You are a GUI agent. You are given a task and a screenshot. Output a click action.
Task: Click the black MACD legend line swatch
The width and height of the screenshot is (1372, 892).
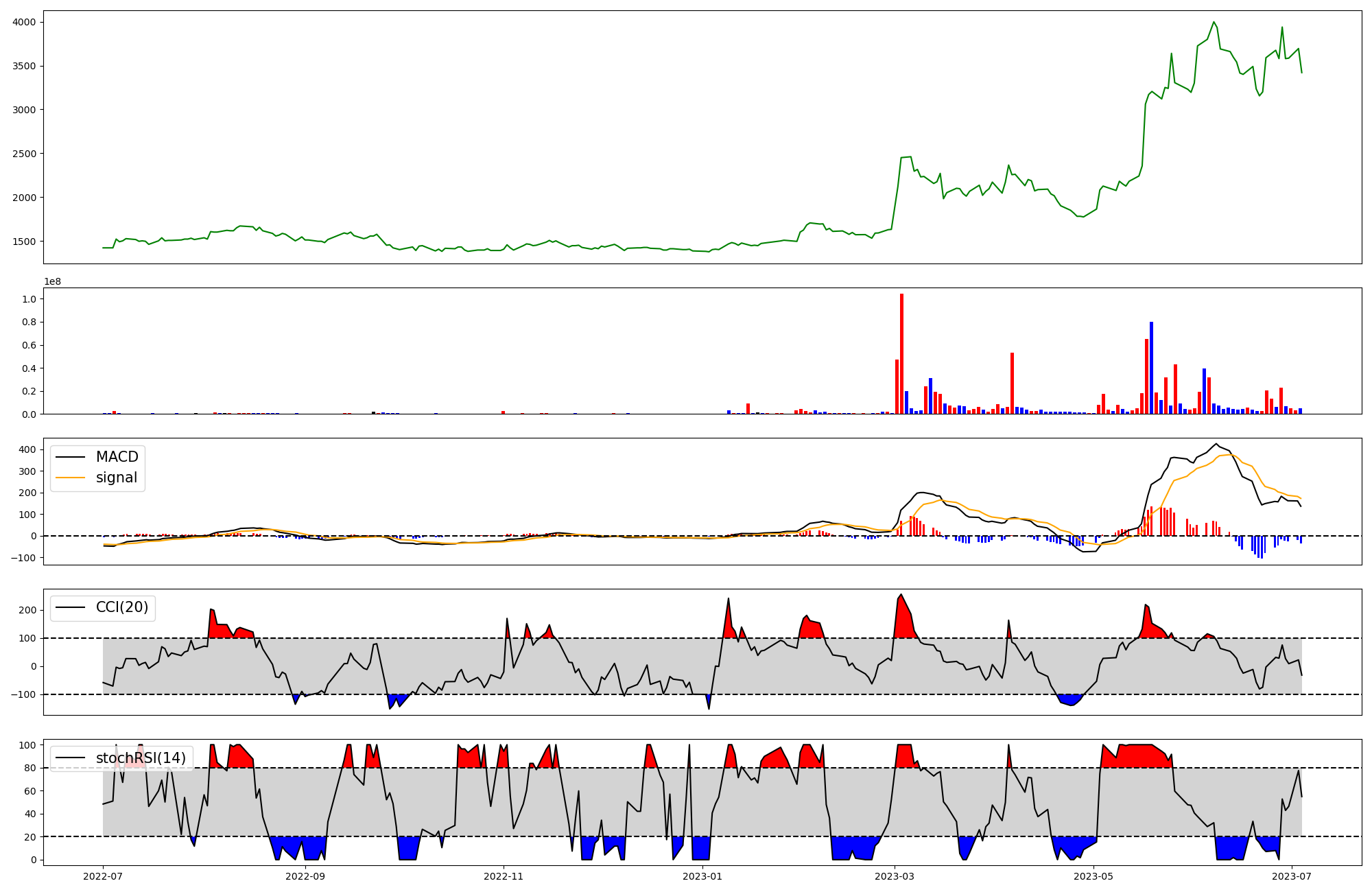pyautogui.click(x=70, y=457)
